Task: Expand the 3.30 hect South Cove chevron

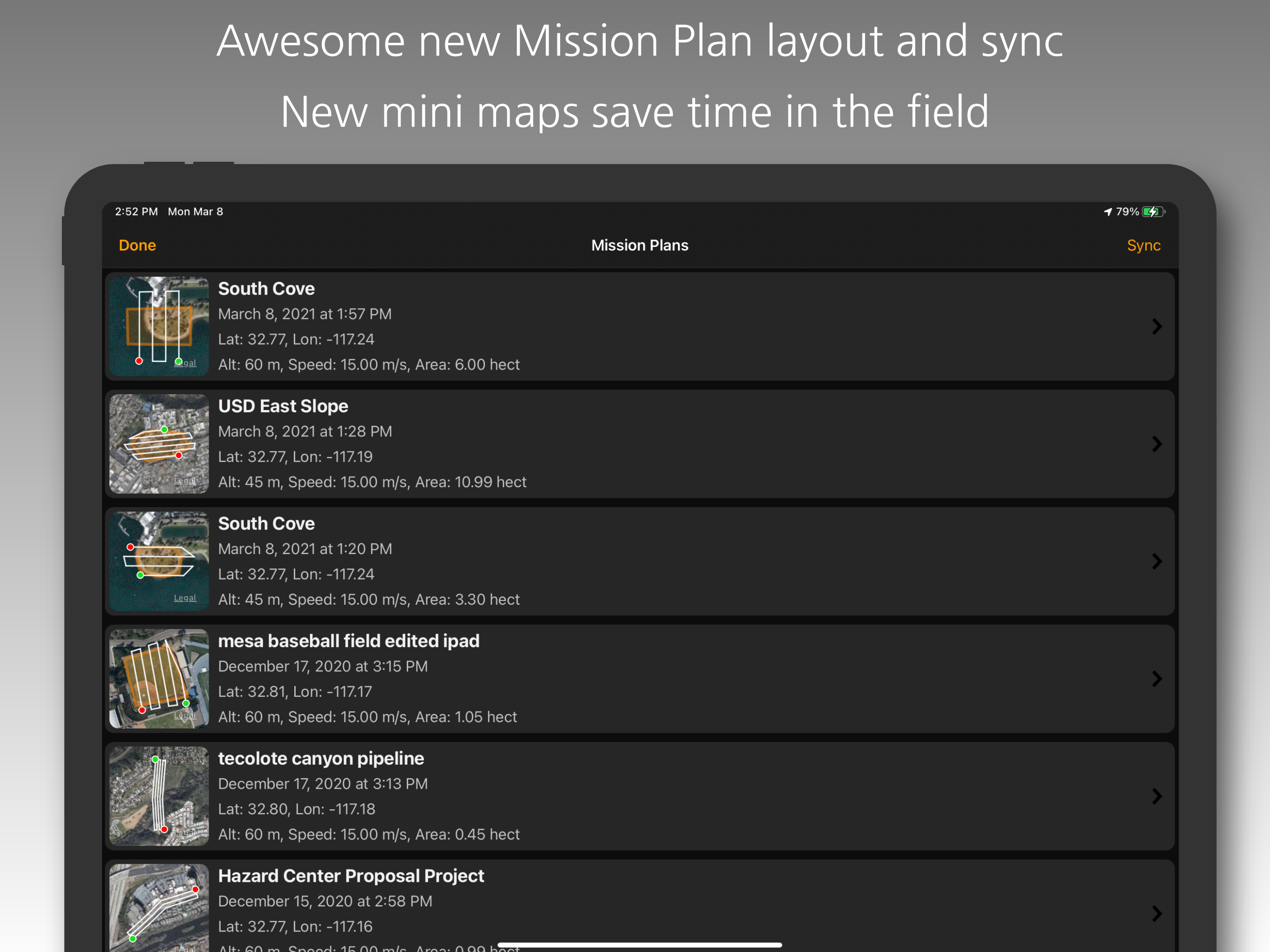Action: click(x=1156, y=562)
